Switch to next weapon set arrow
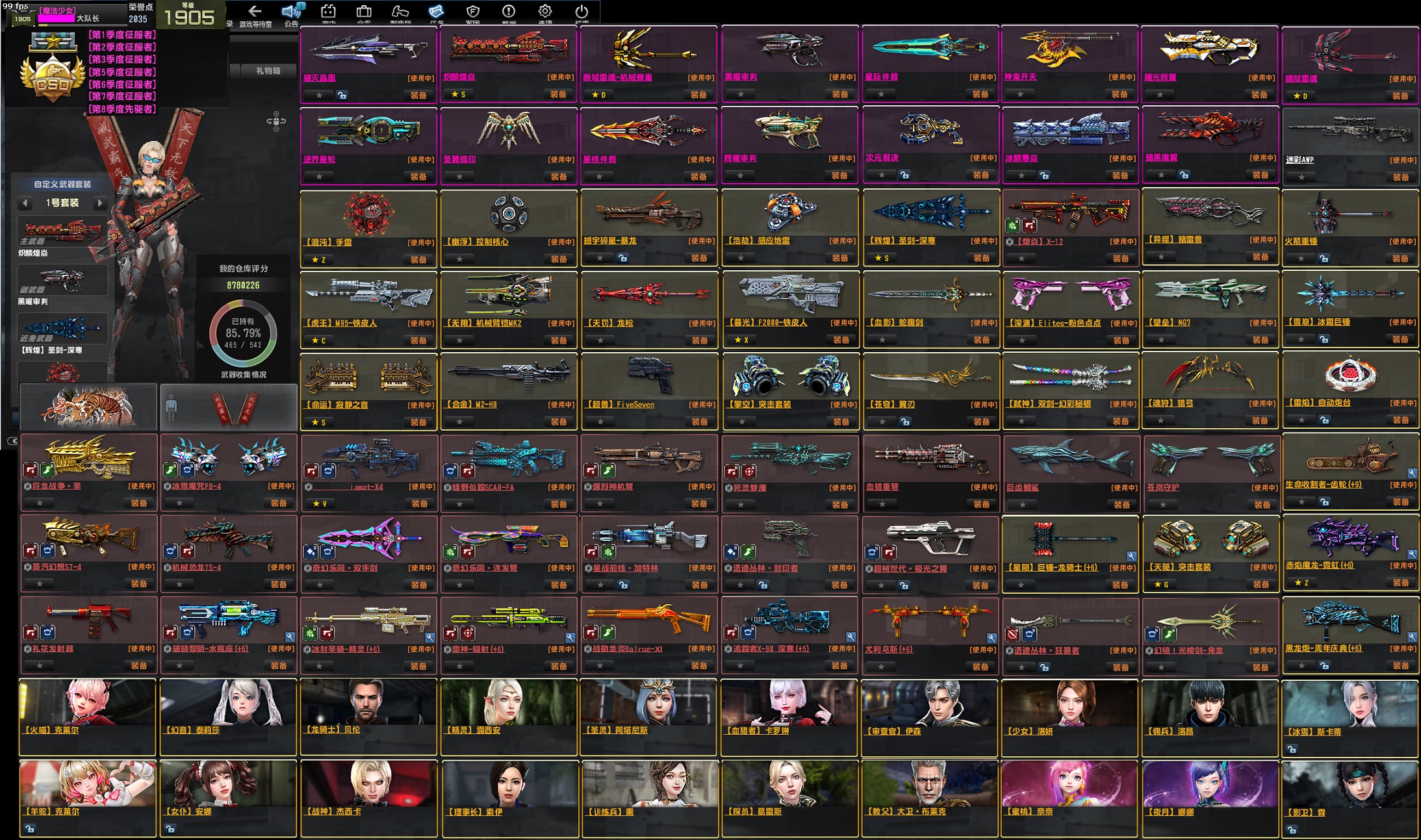 point(99,203)
